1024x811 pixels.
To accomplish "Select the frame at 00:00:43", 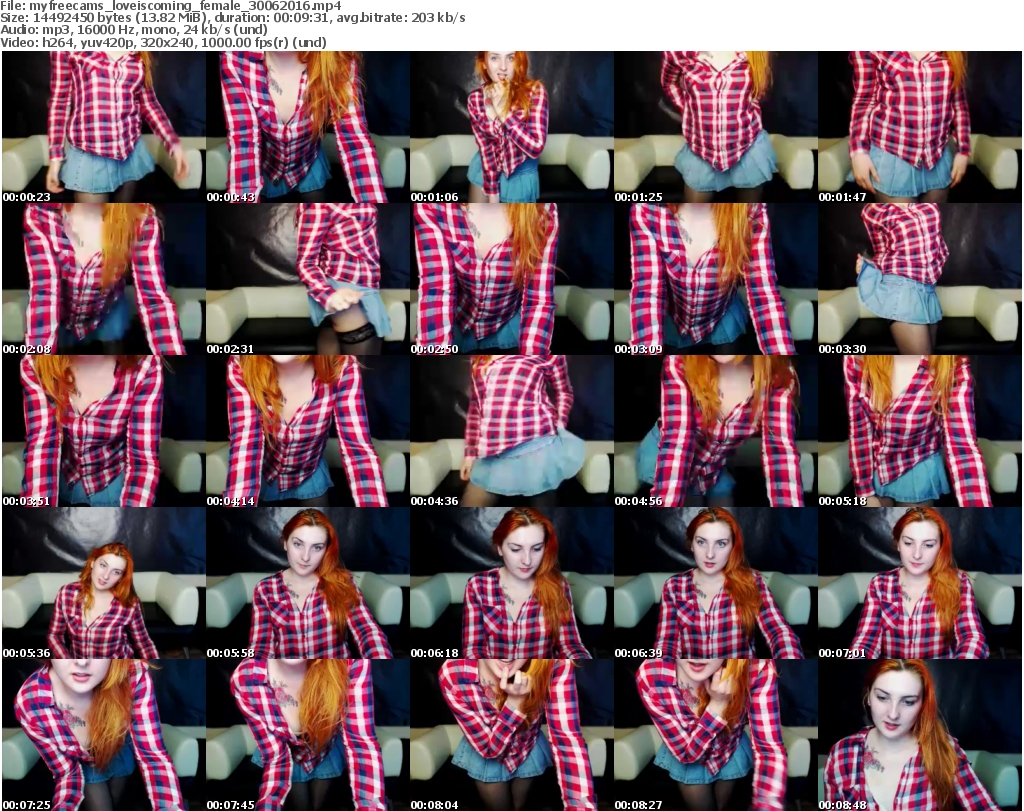I will coord(307,127).
